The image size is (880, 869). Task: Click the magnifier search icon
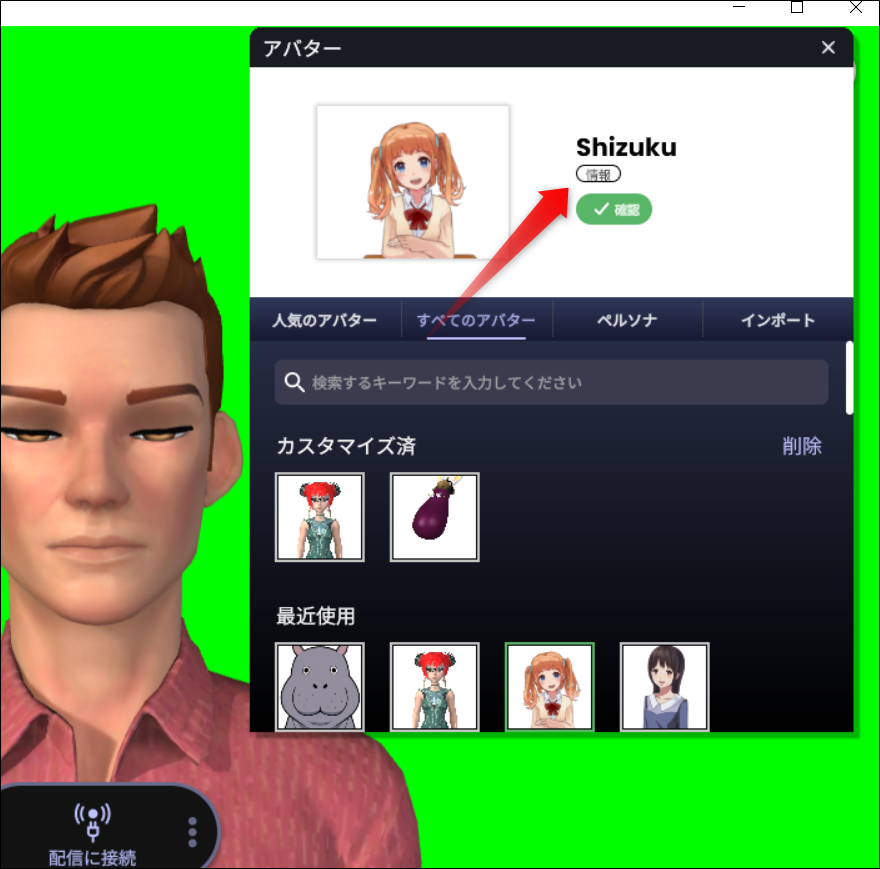(x=294, y=382)
